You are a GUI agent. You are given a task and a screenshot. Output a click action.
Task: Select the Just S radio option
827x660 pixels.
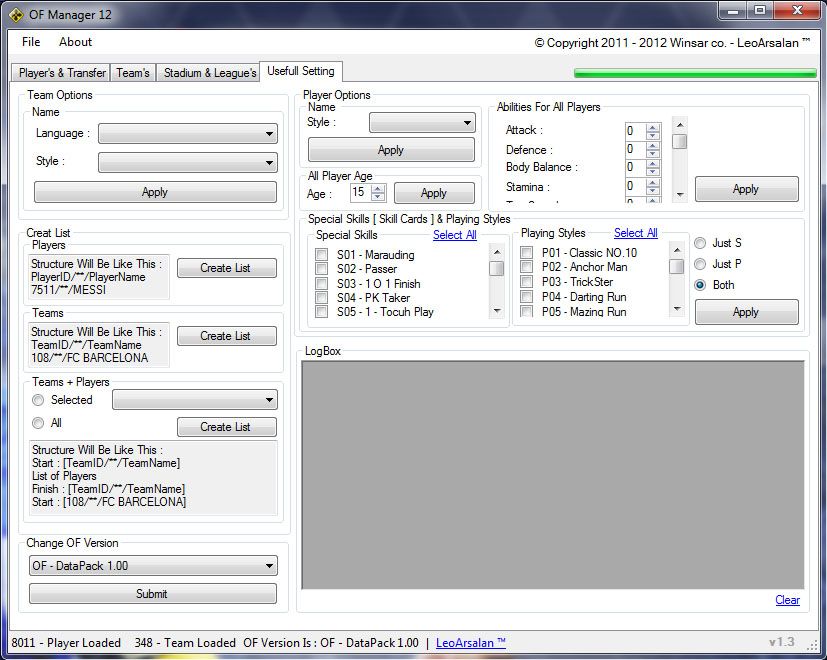[x=700, y=243]
